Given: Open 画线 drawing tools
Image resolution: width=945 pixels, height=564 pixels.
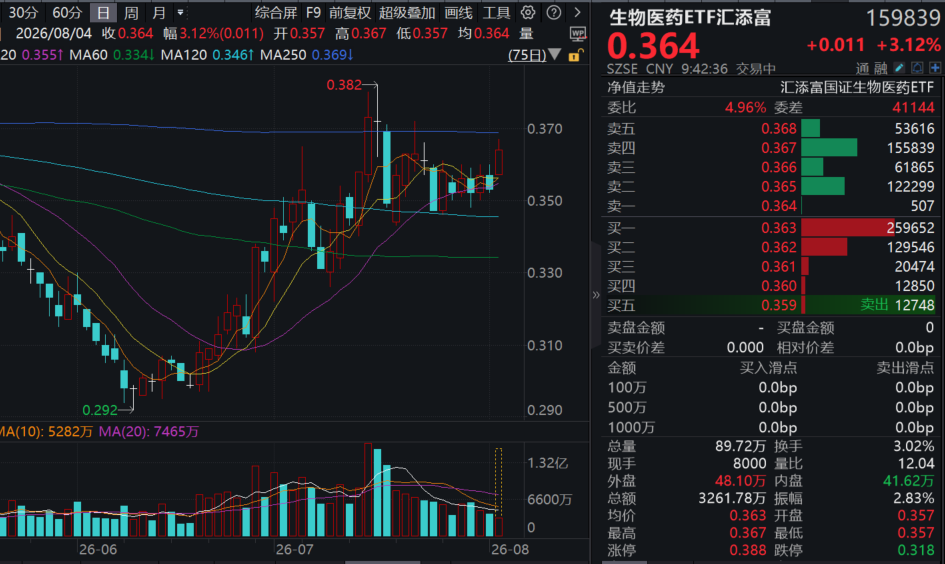Looking at the screenshot, I should click(458, 12).
